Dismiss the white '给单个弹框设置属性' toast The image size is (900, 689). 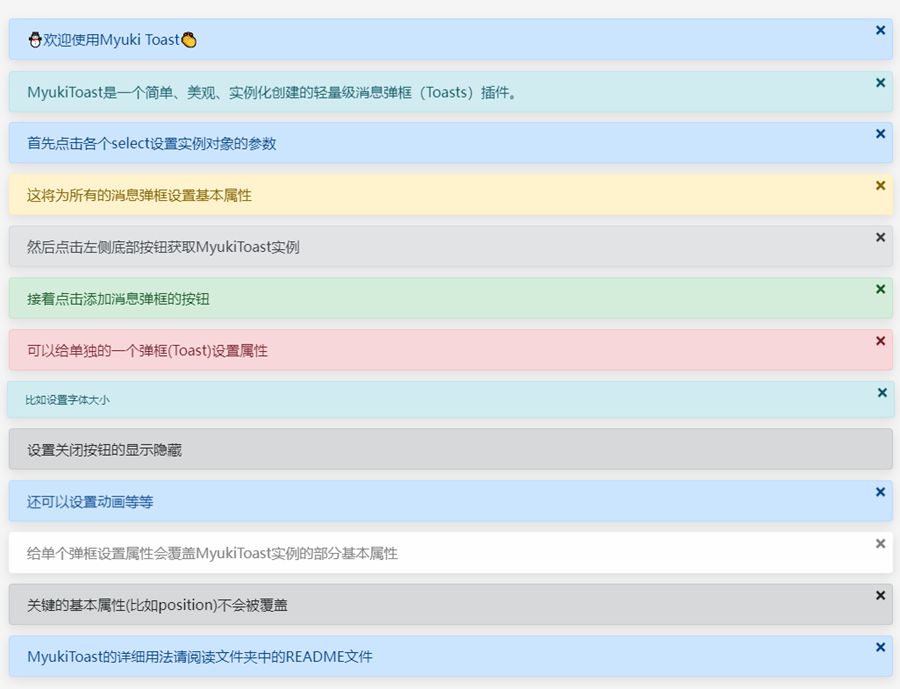click(880, 543)
